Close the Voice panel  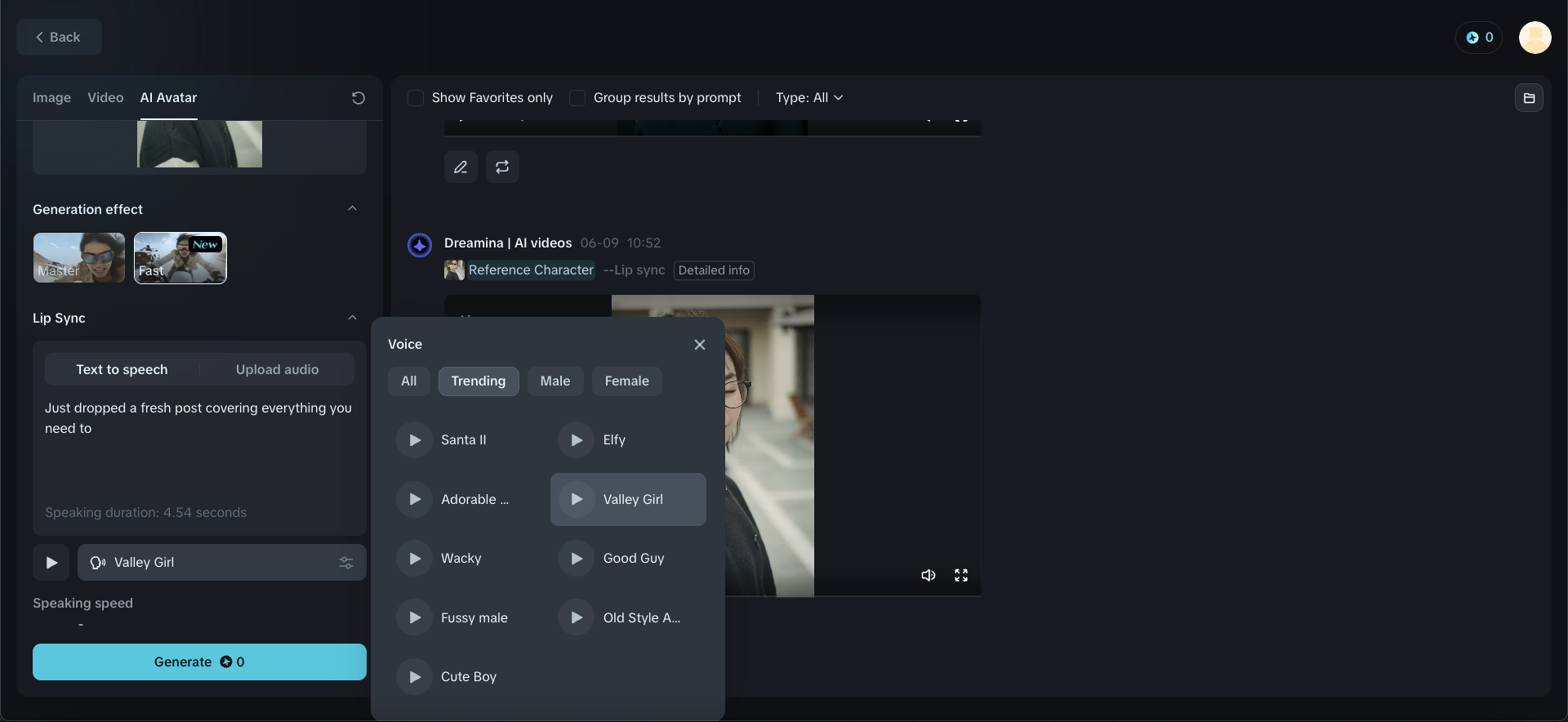point(700,345)
